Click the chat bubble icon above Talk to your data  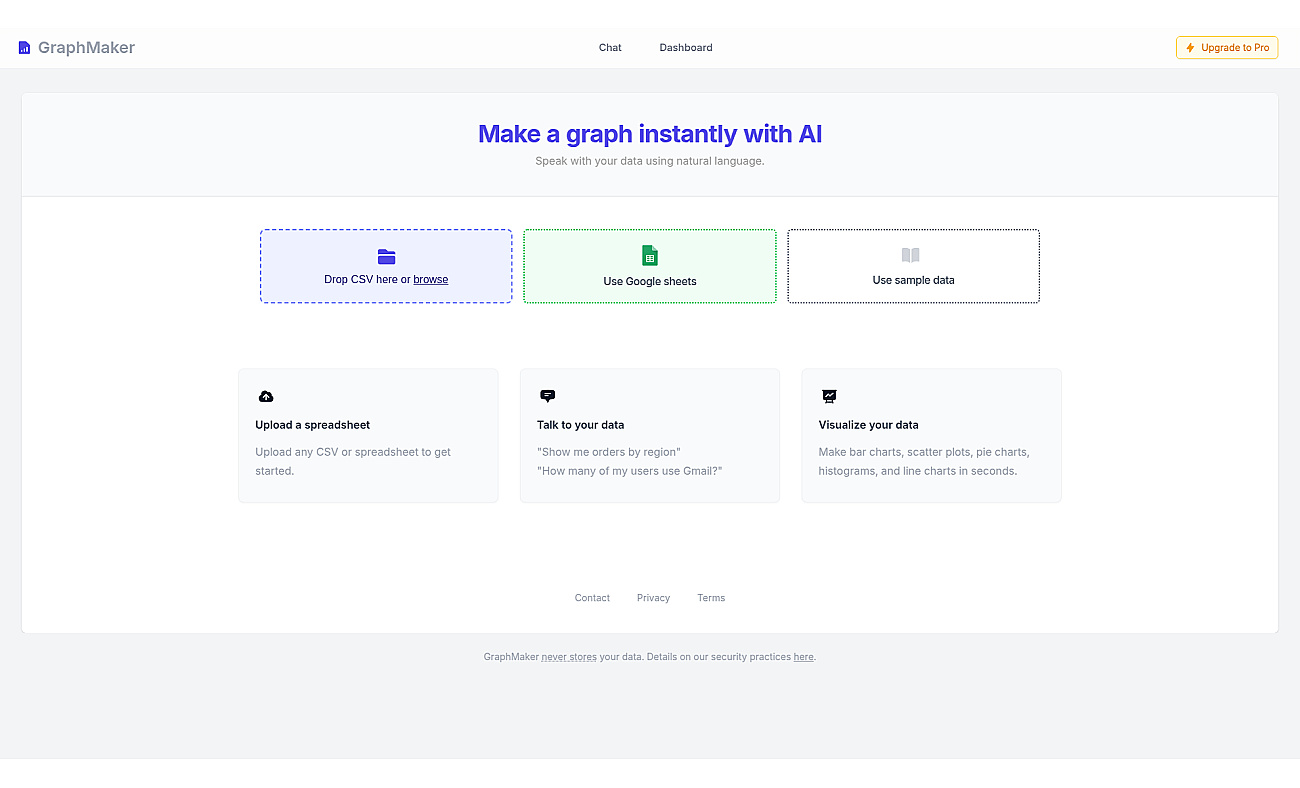(547, 396)
